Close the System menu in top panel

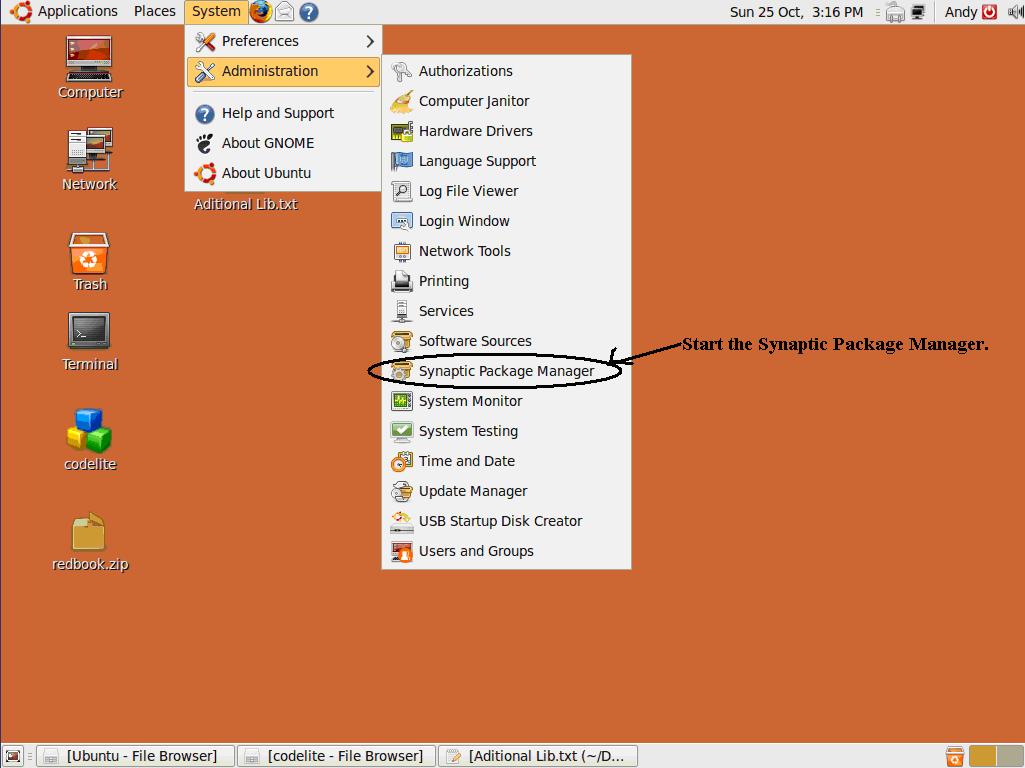pyautogui.click(x=216, y=11)
